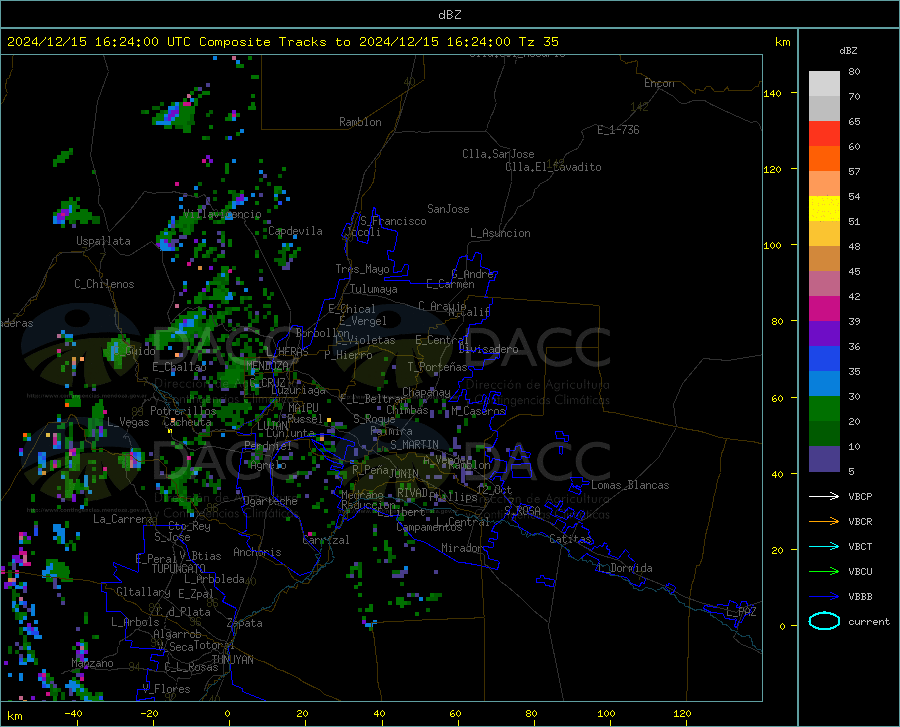Screen dimensions: 900x727
Task: Click the cyan 'current' ellipse symbol
Action: coord(824,621)
